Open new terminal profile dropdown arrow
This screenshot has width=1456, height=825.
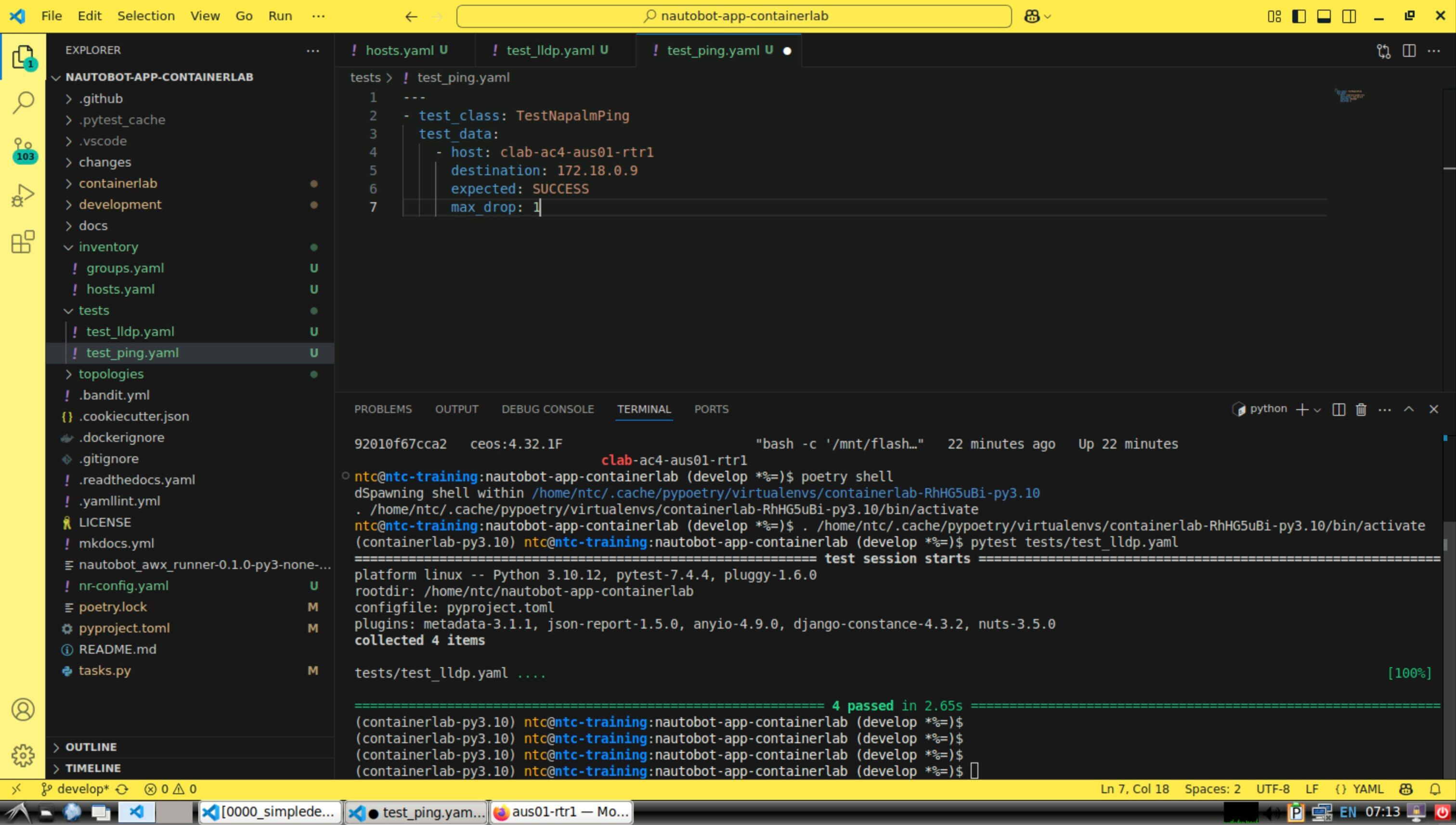coord(1317,410)
